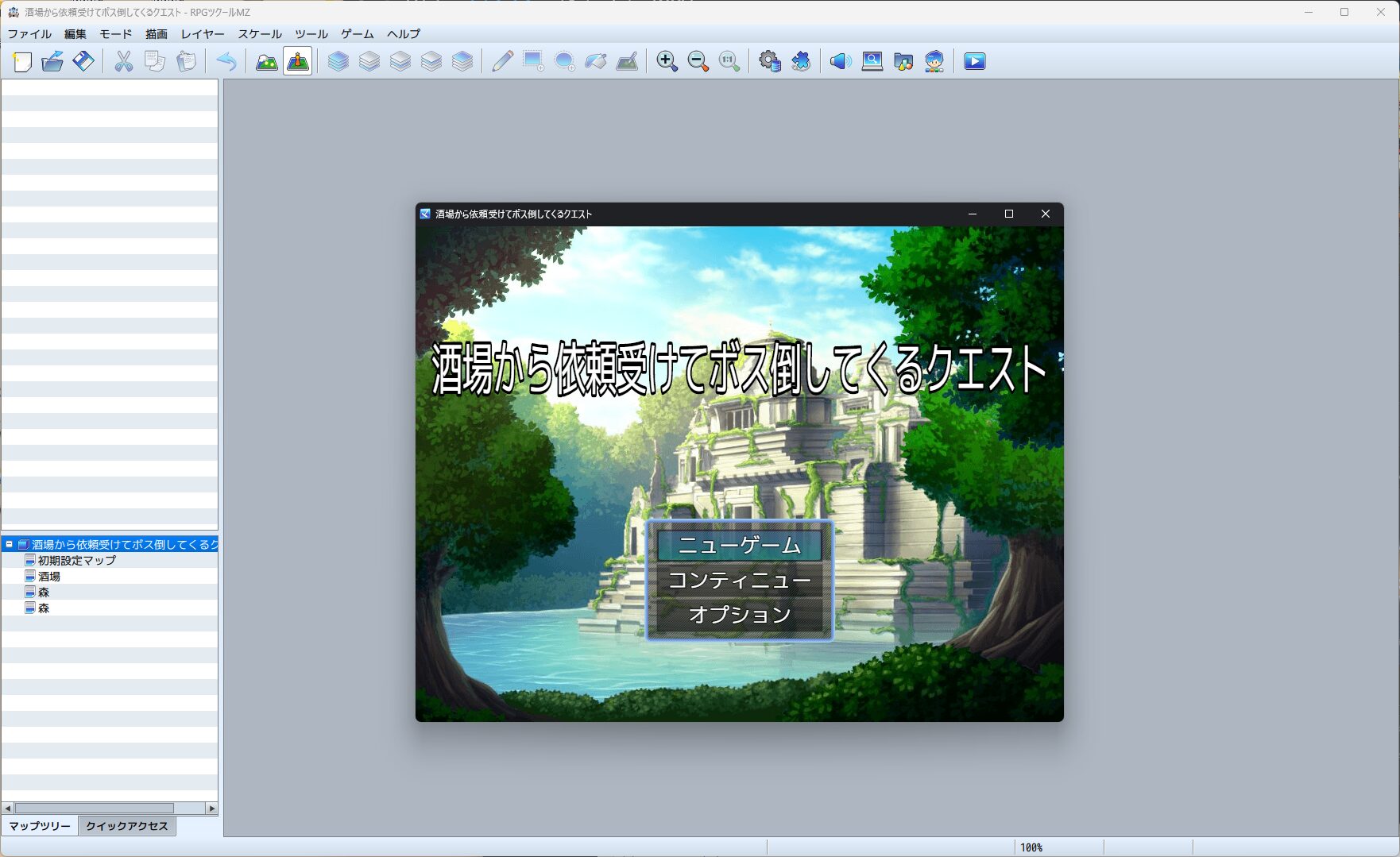The image size is (1400, 857).
Task: Select the 酒場 map in tree
Action: pyautogui.click(x=49, y=577)
